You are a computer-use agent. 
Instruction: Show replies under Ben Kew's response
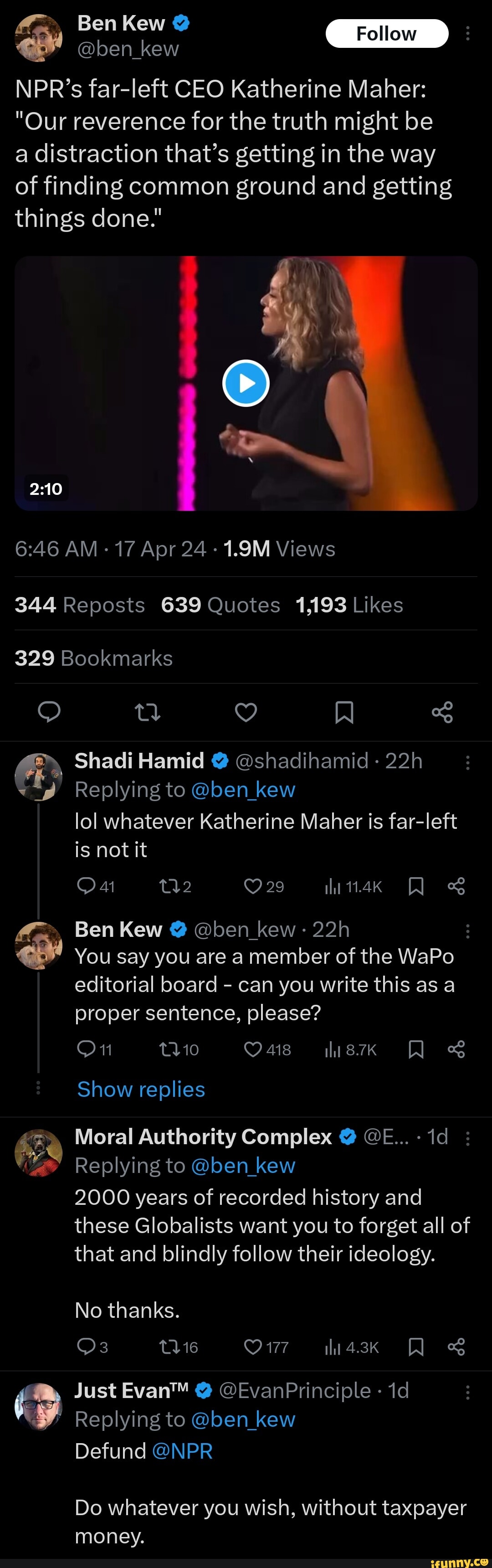(x=141, y=1090)
